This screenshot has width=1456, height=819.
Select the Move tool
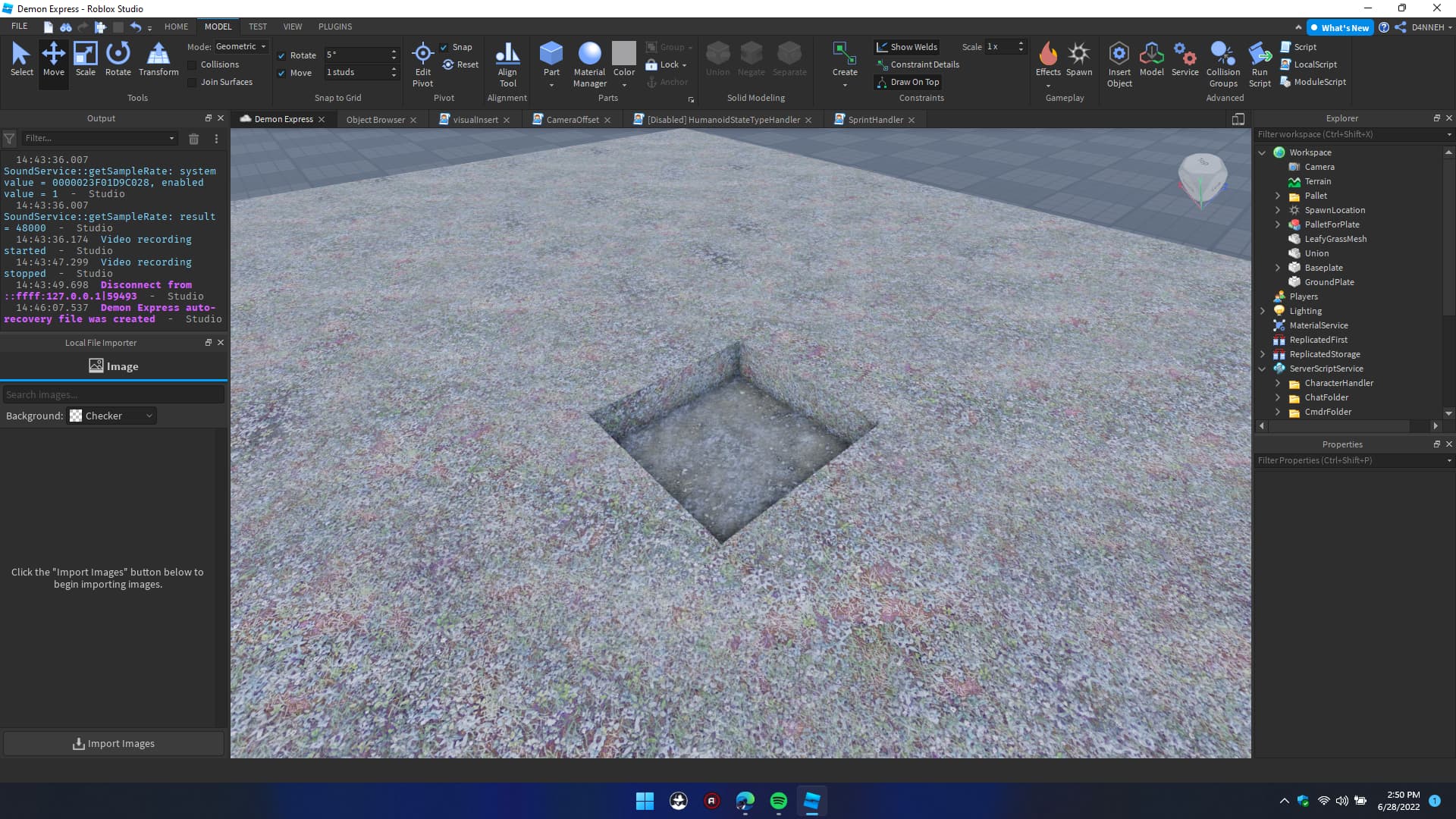[x=53, y=59]
